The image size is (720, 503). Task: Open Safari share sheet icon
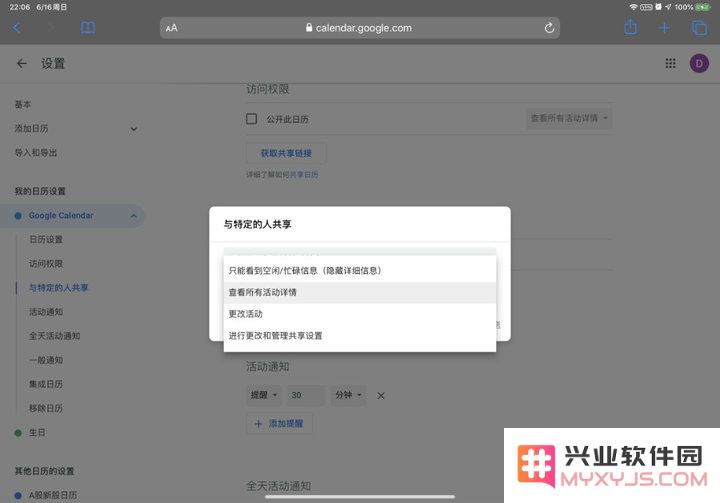[x=631, y=27]
